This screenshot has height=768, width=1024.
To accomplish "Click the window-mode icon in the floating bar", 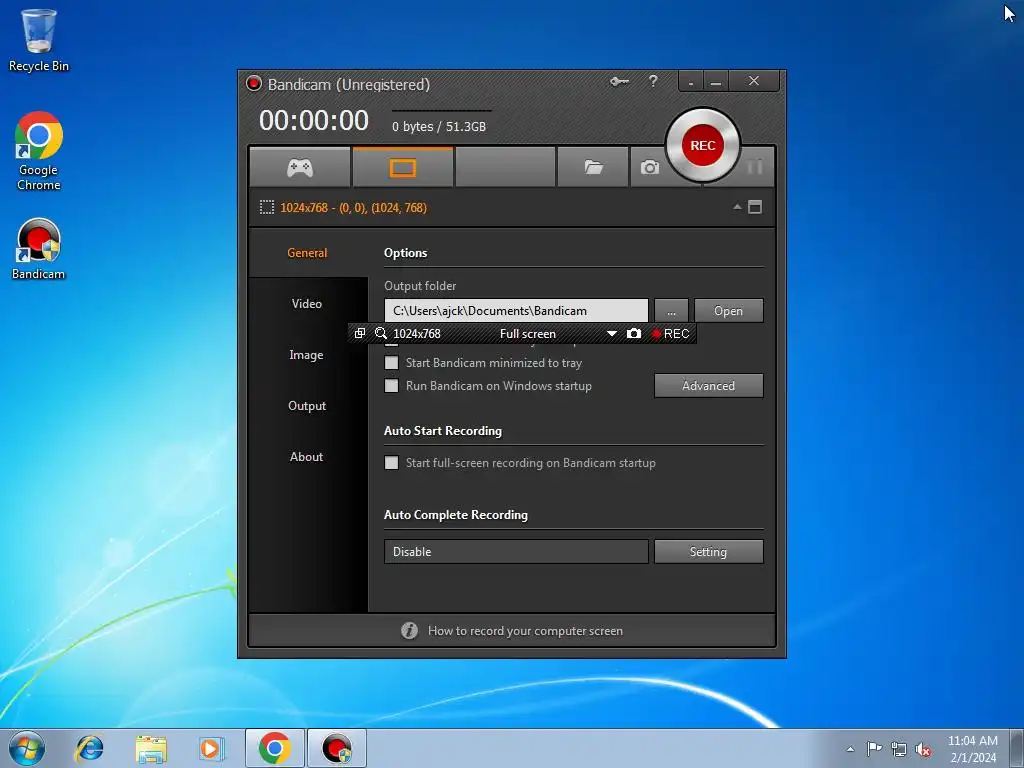I will coord(359,334).
